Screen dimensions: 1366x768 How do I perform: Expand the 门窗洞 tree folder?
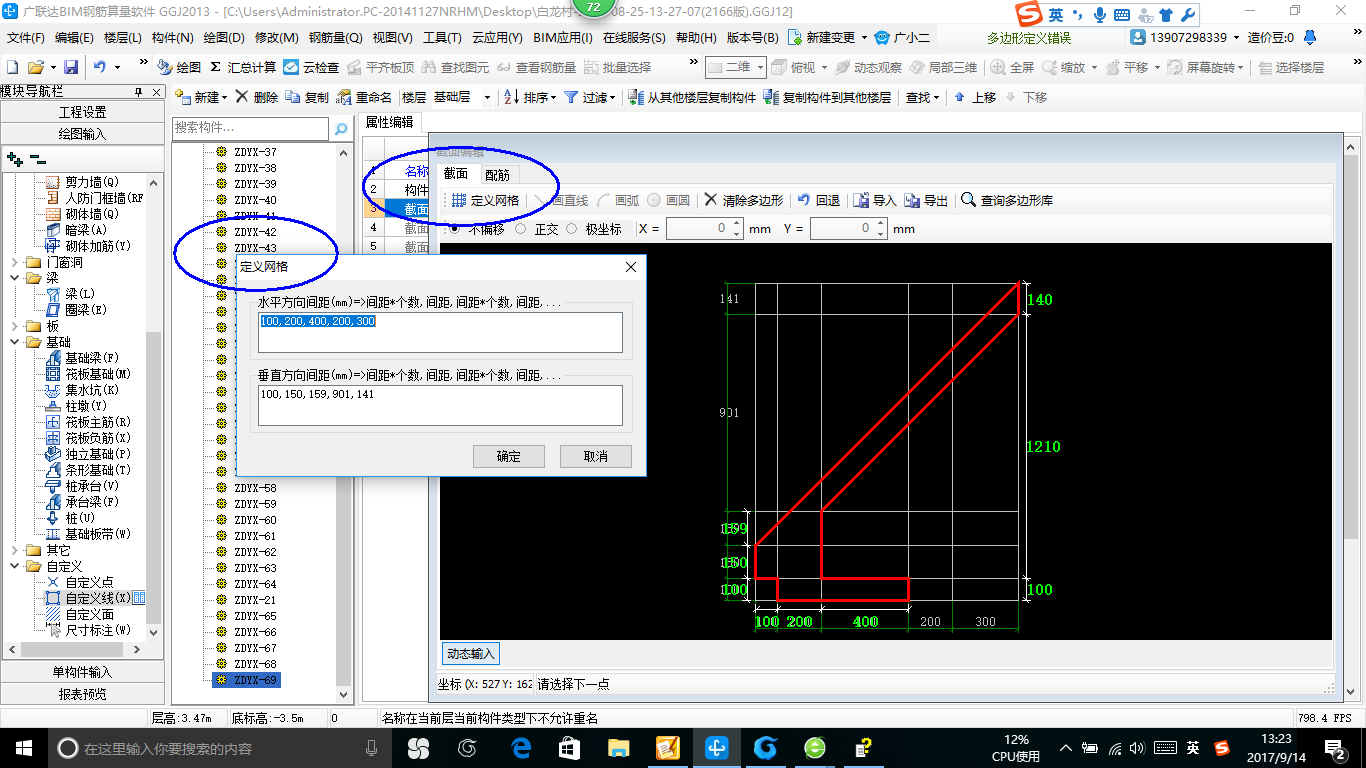[x=15, y=262]
